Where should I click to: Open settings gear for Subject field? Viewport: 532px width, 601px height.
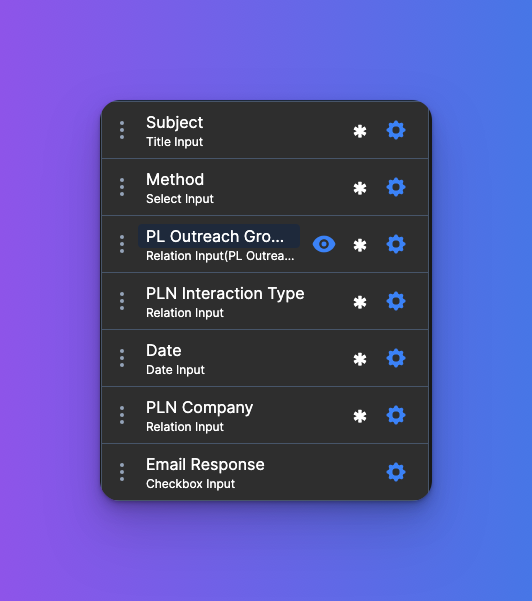(396, 130)
